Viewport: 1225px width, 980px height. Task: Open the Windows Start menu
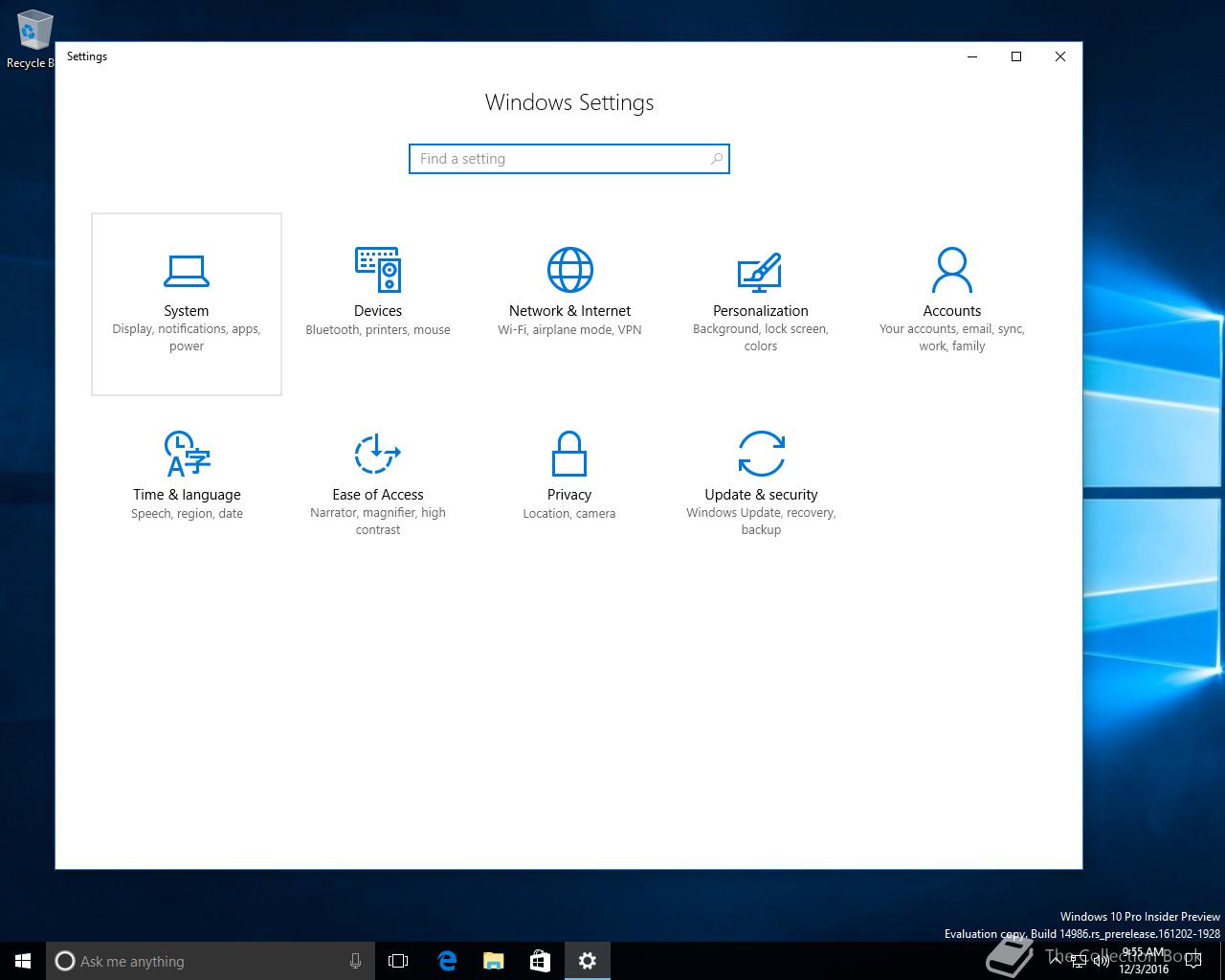click(x=23, y=961)
